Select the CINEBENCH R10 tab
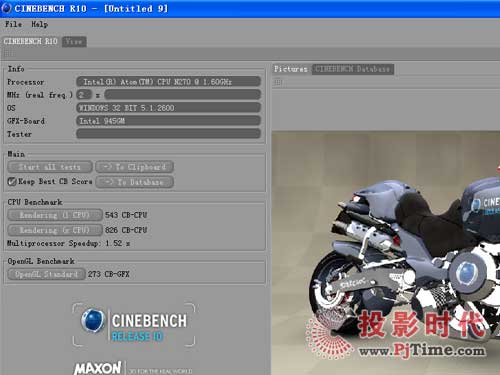 30,41
